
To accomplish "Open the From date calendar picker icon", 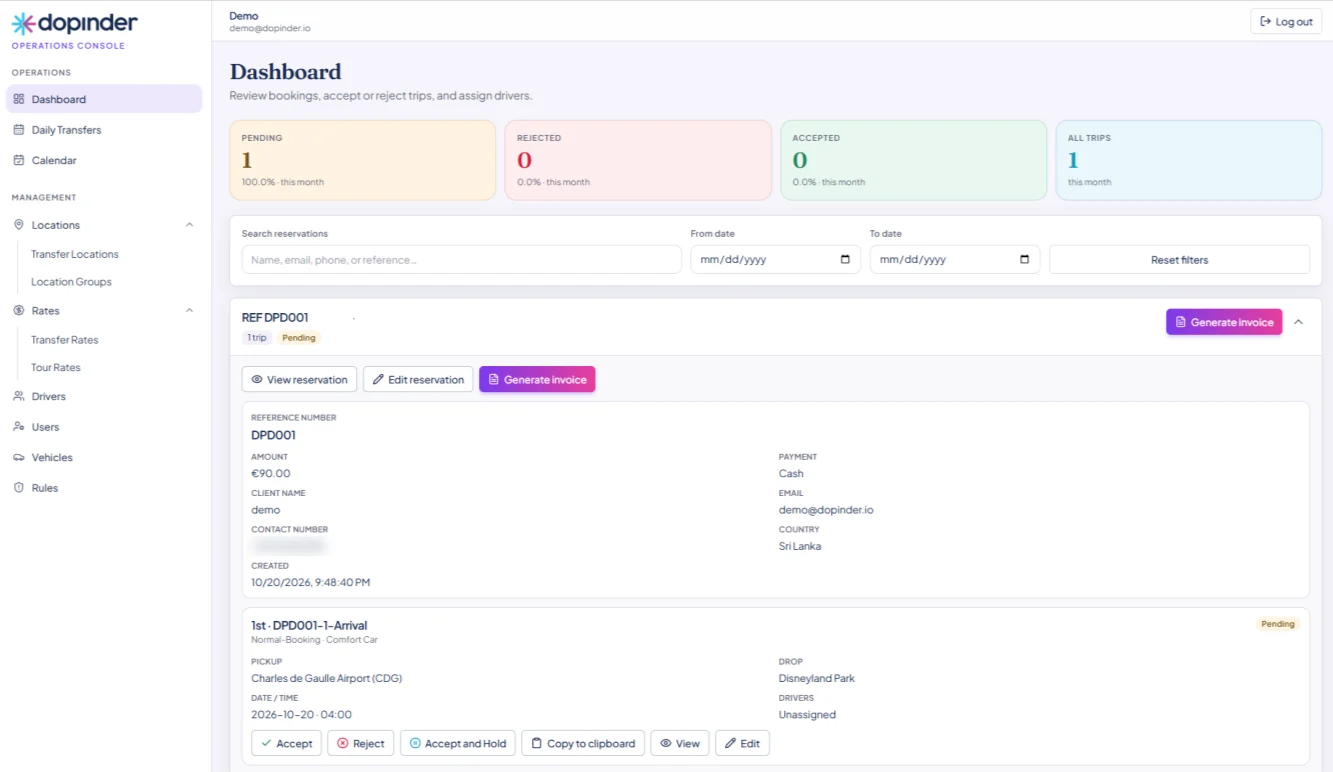I will click(x=845, y=260).
